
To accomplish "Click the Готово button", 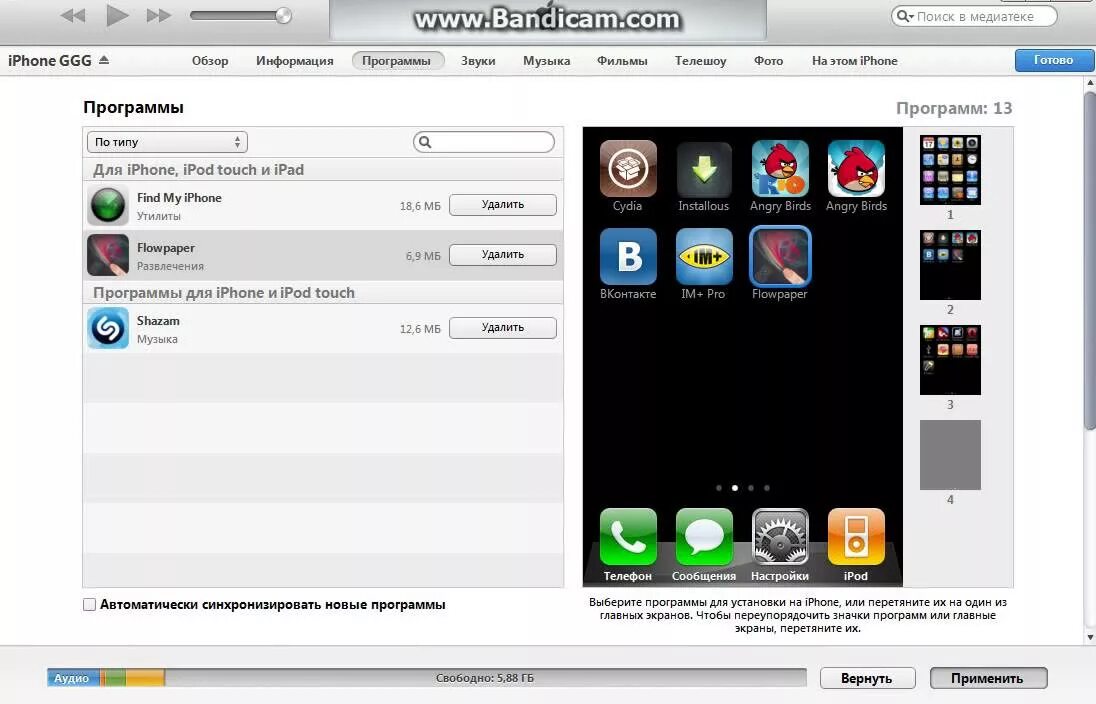I will pyautogui.click(x=1053, y=60).
